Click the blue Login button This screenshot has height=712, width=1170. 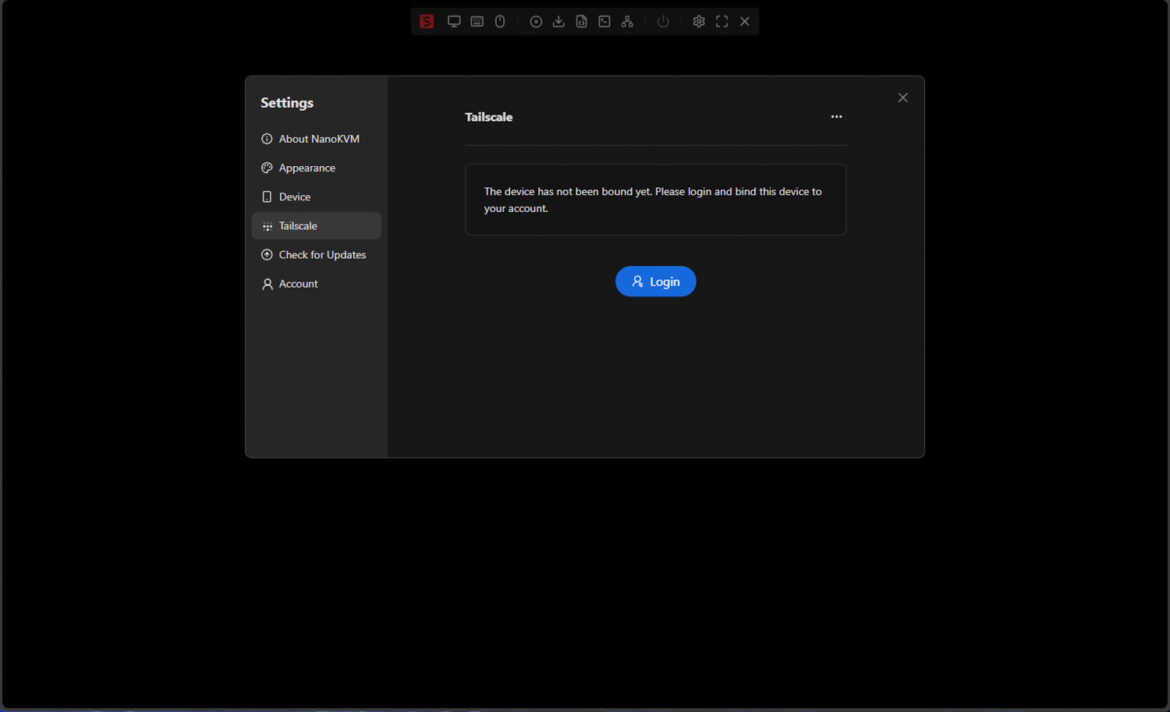(655, 281)
